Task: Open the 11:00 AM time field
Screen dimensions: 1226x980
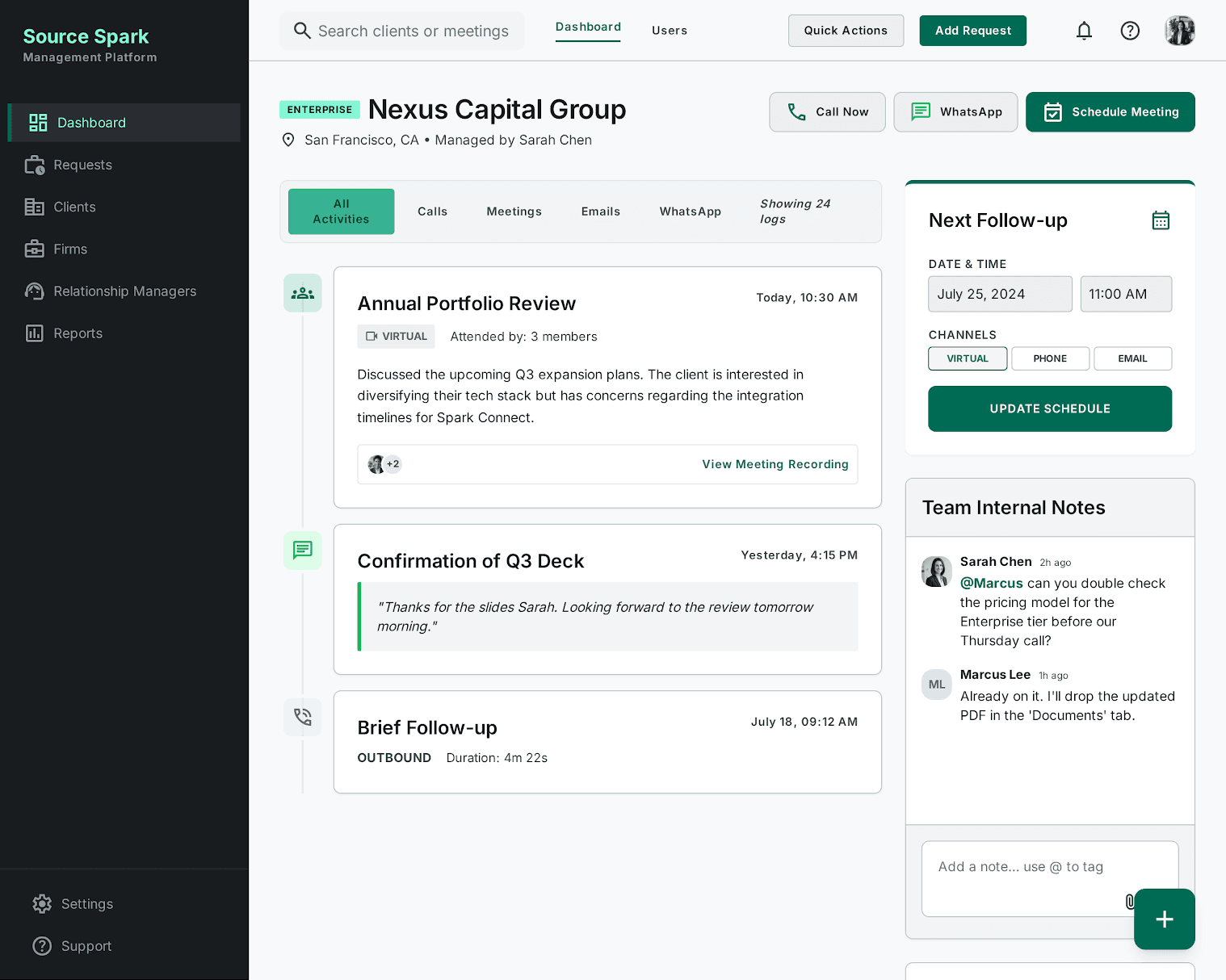Action: (x=1126, y=294)
